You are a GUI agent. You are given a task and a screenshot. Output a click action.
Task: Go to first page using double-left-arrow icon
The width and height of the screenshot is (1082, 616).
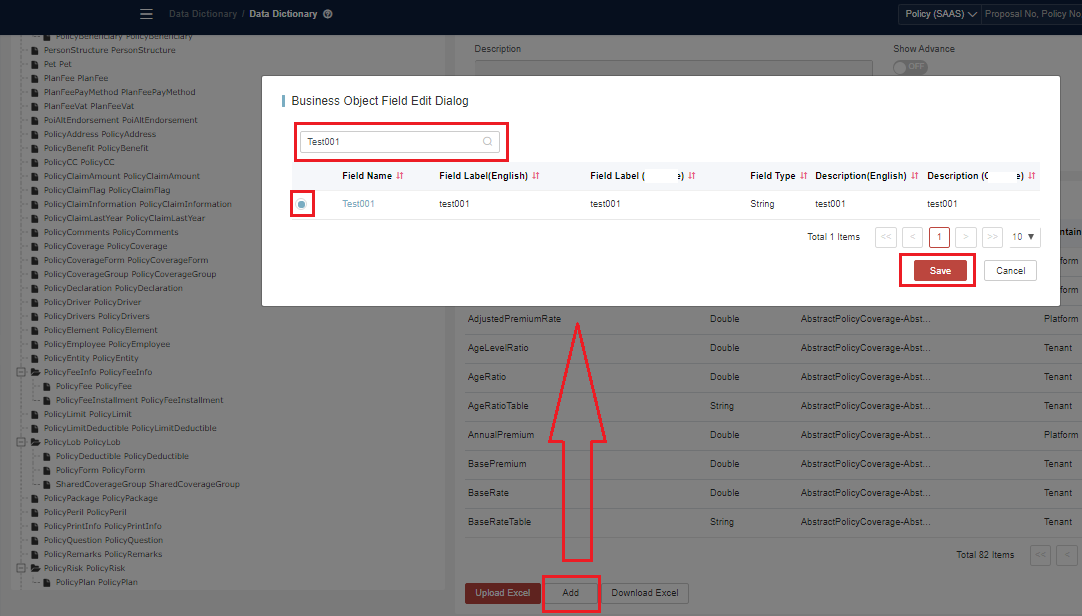[885, 237]
